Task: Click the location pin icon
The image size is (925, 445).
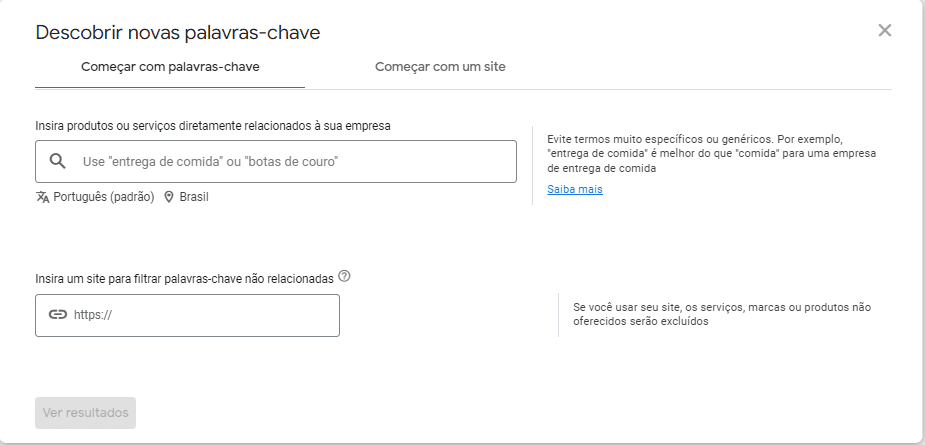Action: (169, 197)
